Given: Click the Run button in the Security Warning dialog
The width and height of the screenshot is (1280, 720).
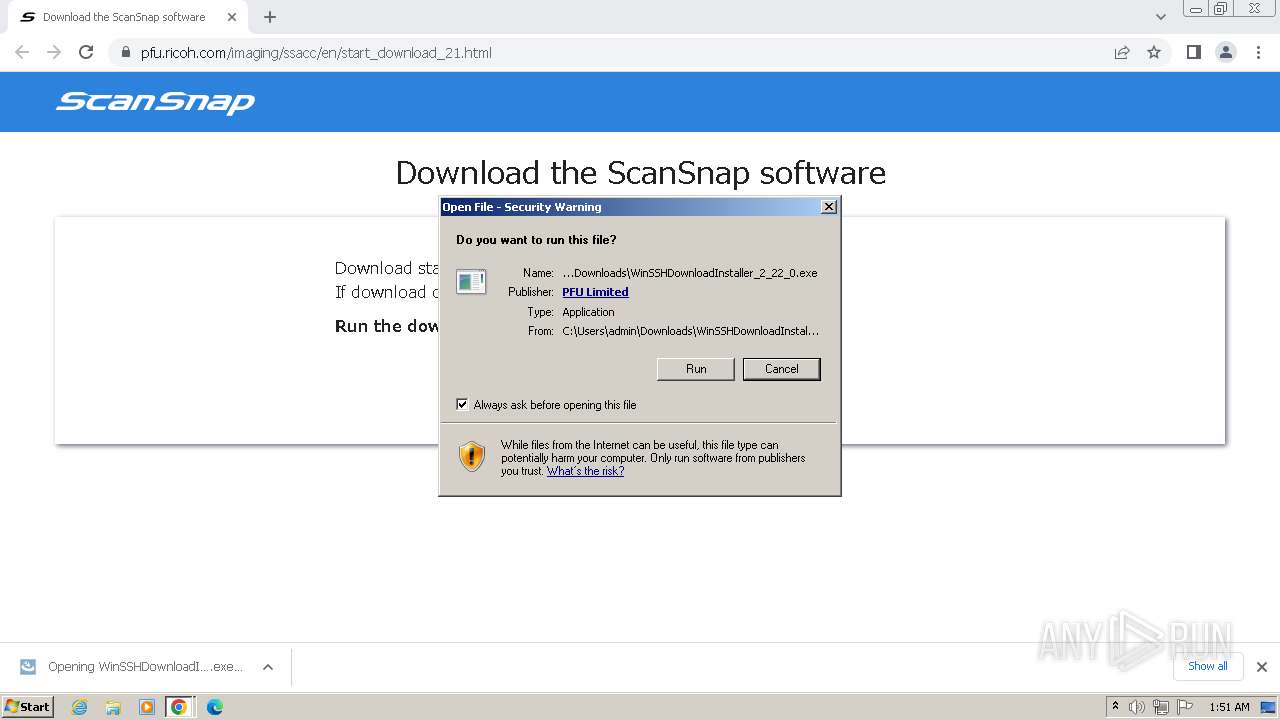Looking at the screenshot, I should point(696,369).
